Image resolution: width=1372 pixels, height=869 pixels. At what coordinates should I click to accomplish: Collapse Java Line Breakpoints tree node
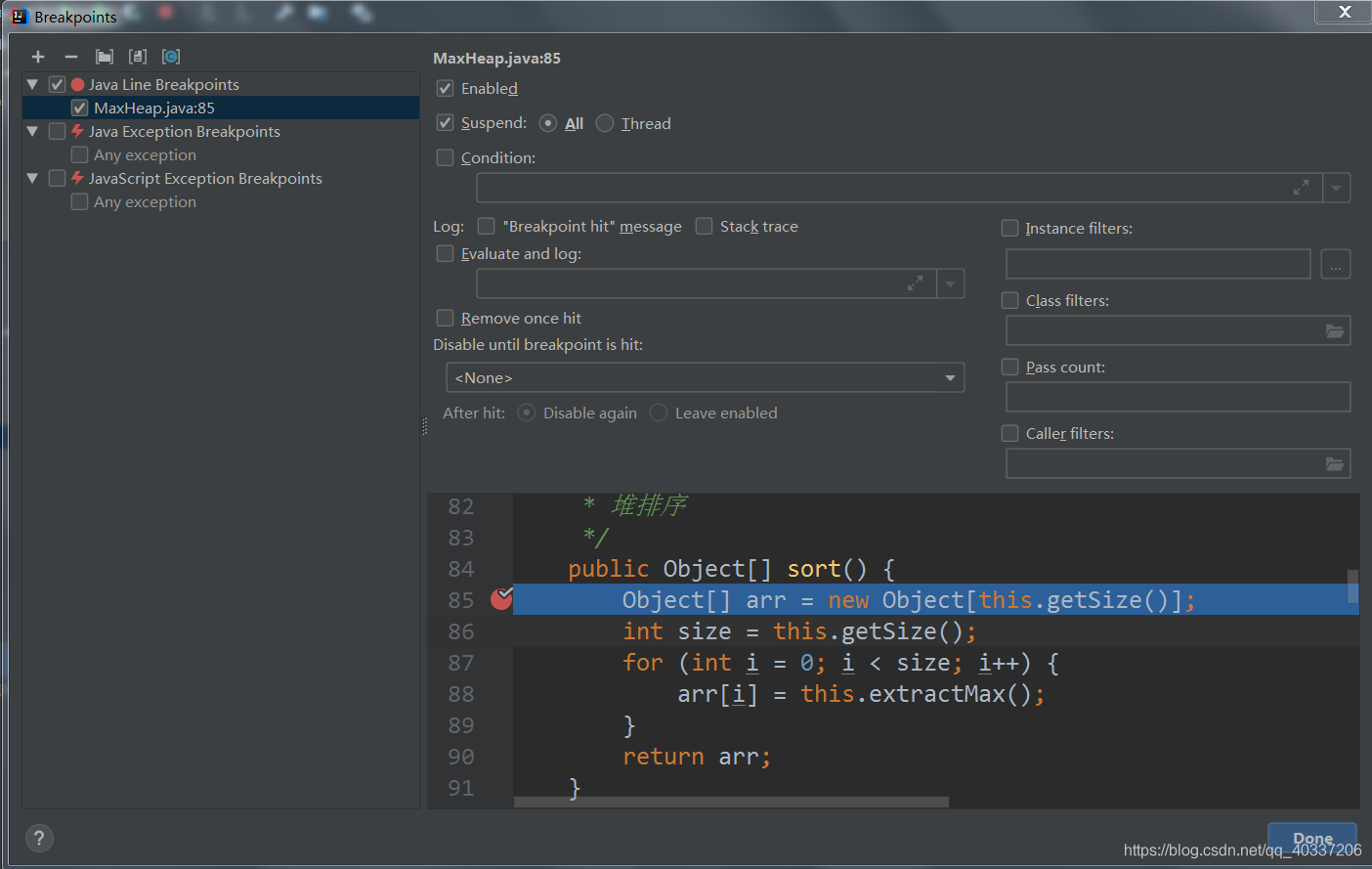[x=32, y=84]
